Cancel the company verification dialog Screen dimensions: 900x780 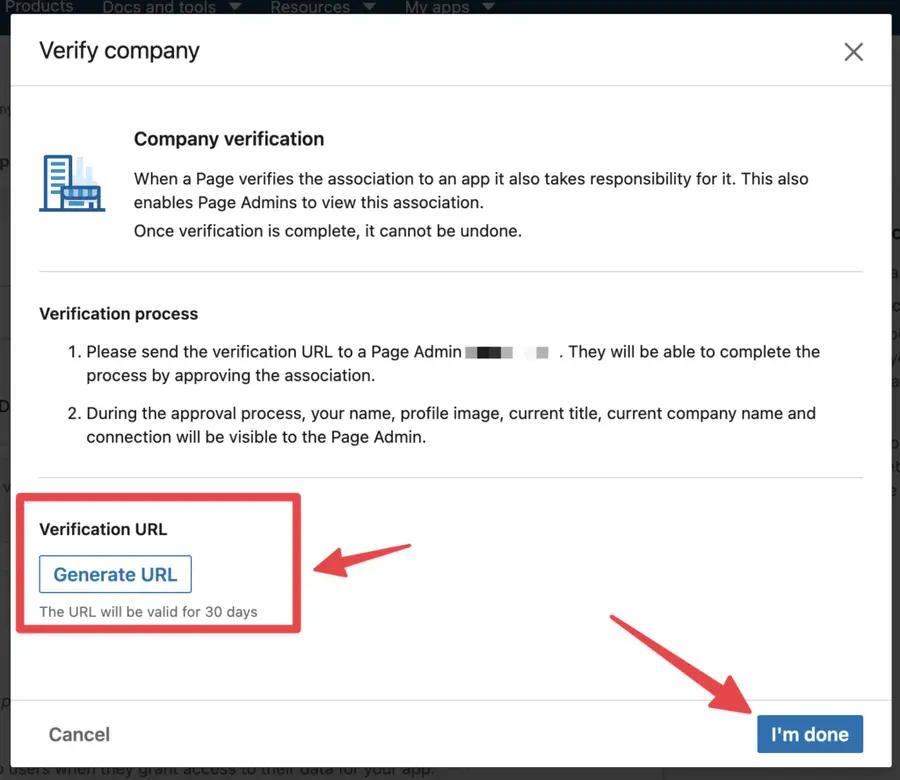point(78,733)
